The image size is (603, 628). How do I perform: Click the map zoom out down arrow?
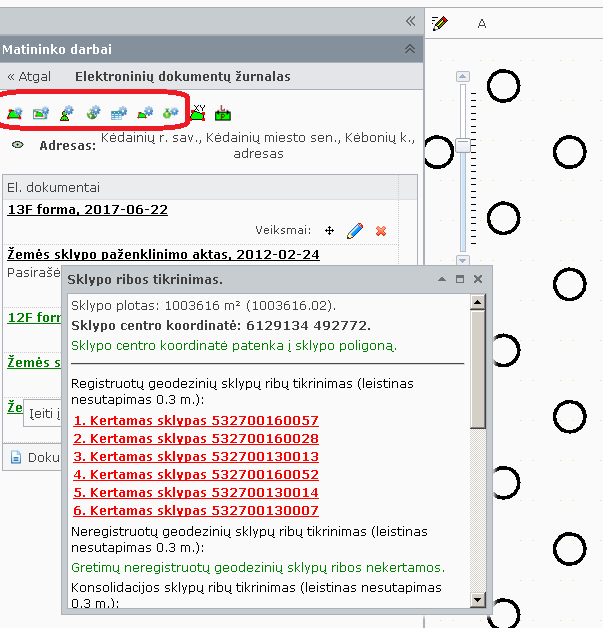click(x=463, y=260)
